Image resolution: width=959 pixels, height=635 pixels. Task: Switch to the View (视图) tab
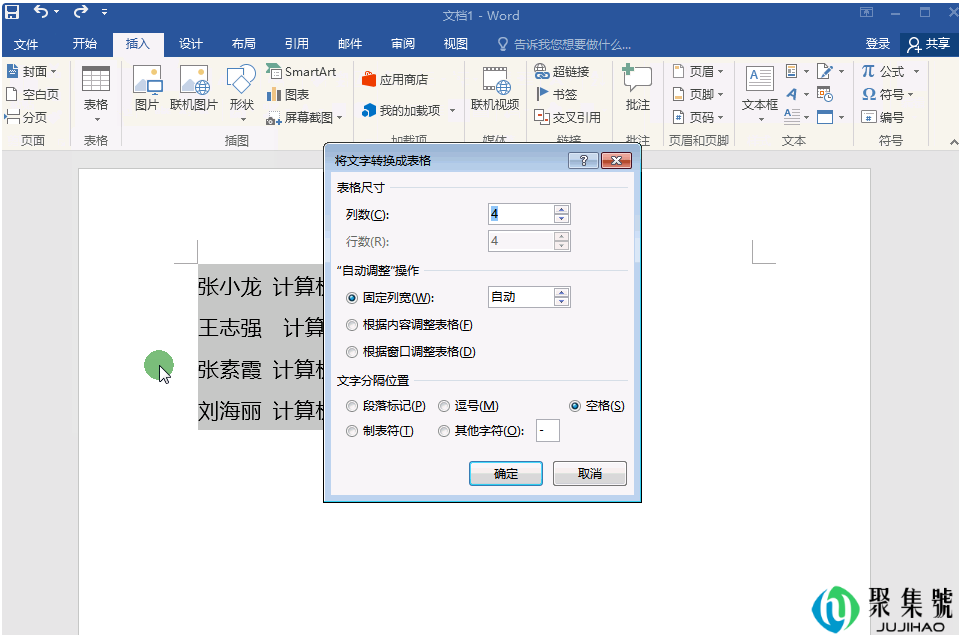456,44
